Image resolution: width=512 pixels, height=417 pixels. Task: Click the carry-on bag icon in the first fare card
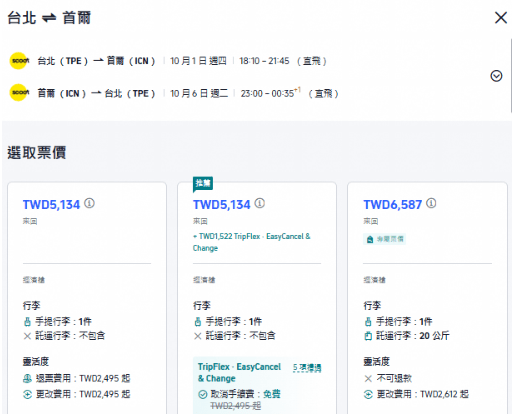tap(27, 322)
